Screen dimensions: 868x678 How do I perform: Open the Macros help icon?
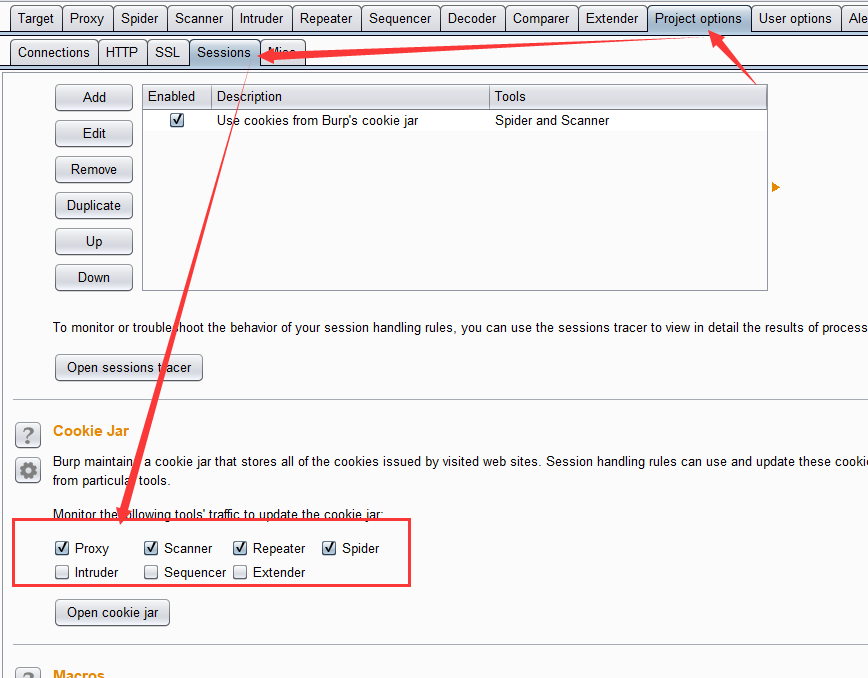(28, 672)
